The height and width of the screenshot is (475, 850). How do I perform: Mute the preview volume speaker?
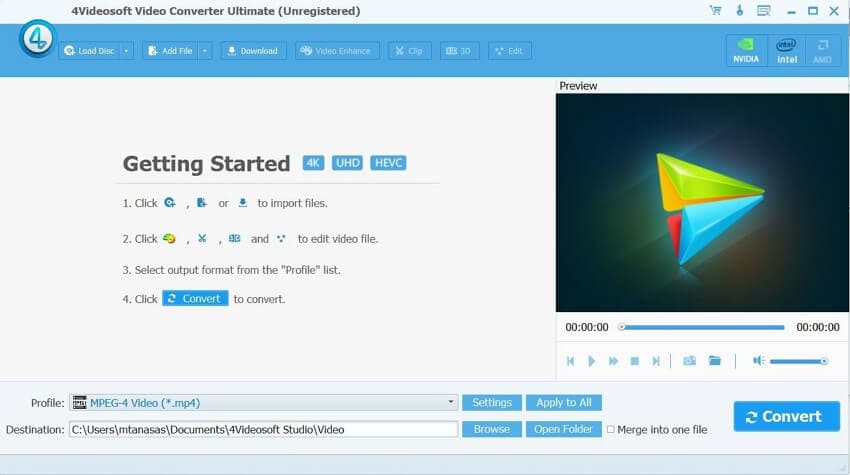pyautogui.click(x=758, y=361)
